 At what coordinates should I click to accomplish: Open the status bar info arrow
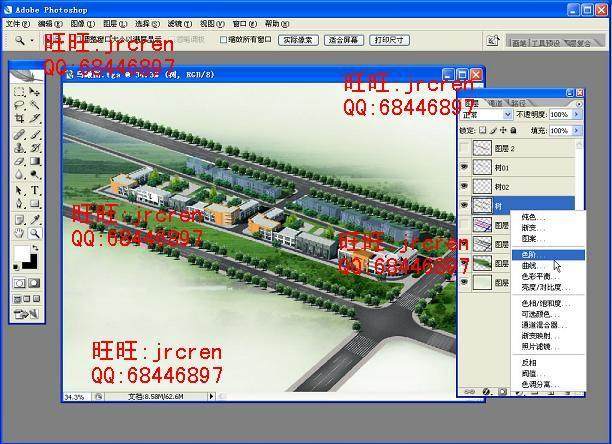pos(211,396)
